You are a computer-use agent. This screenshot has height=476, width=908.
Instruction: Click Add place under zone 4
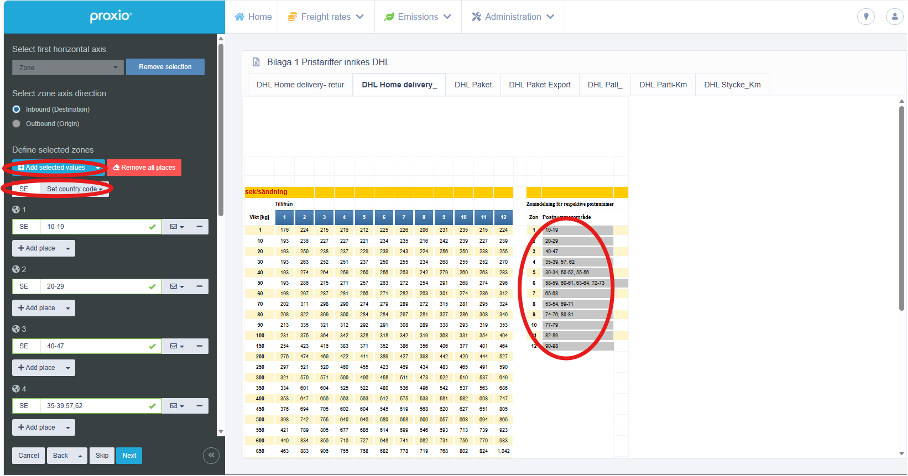37,427
